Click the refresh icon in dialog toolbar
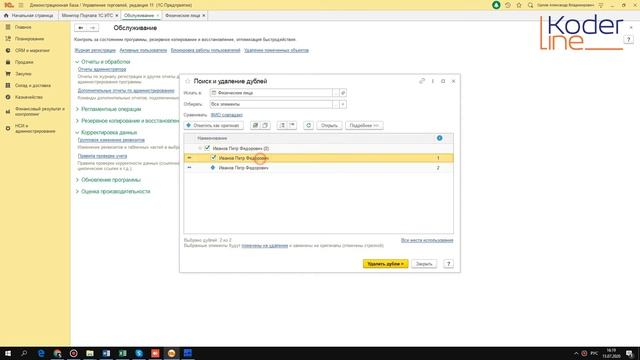Image resolution: width=640 pixels, height=360 pixels. (309, 125)
